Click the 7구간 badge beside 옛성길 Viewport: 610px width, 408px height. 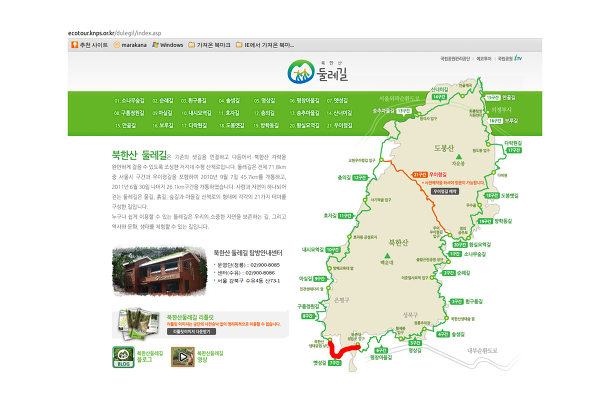pyautogui.click(x=335, y=363)
